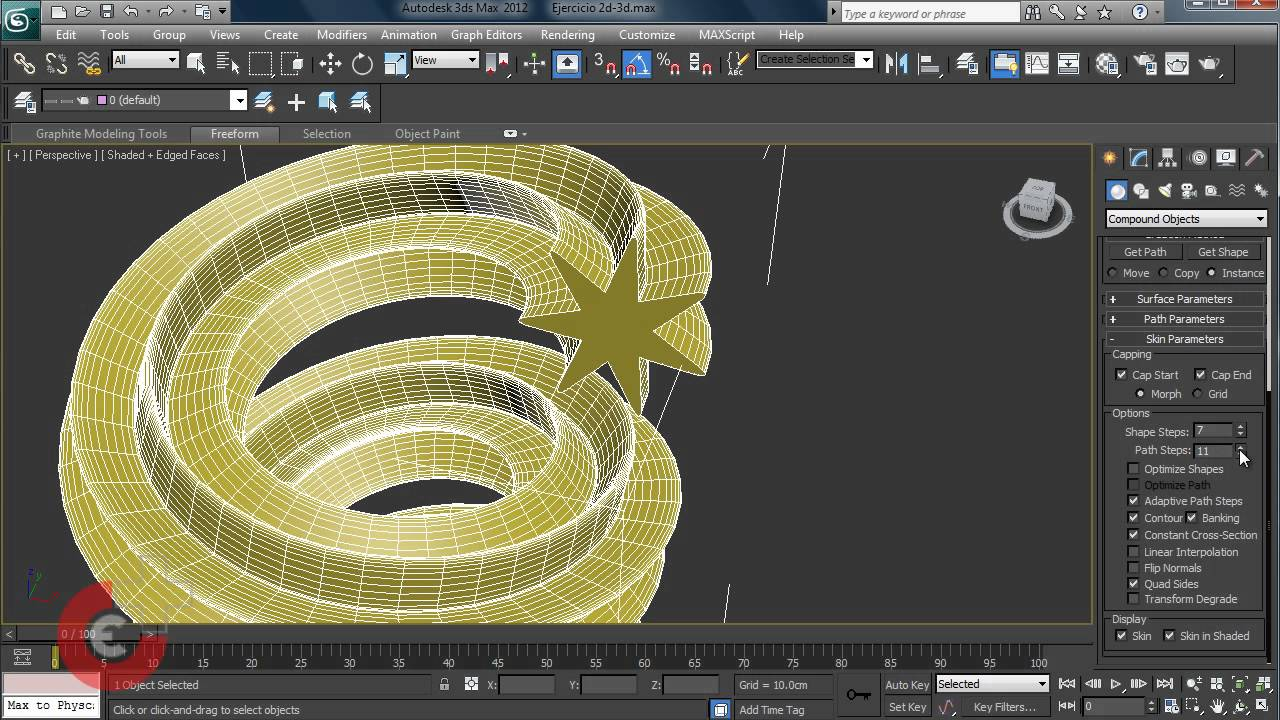This screenshot has width=1280, height=720.
Task: Enable the Flip Normals checkbox
Action: (1134, 567)
